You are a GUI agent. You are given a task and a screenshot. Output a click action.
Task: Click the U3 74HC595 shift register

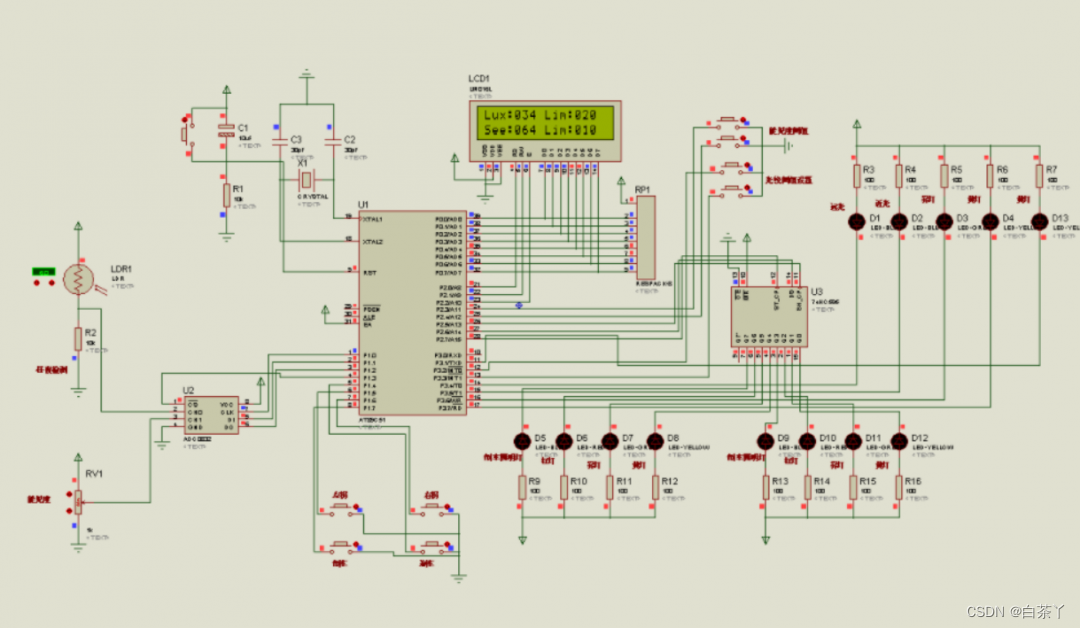click(x=769, y=317)
